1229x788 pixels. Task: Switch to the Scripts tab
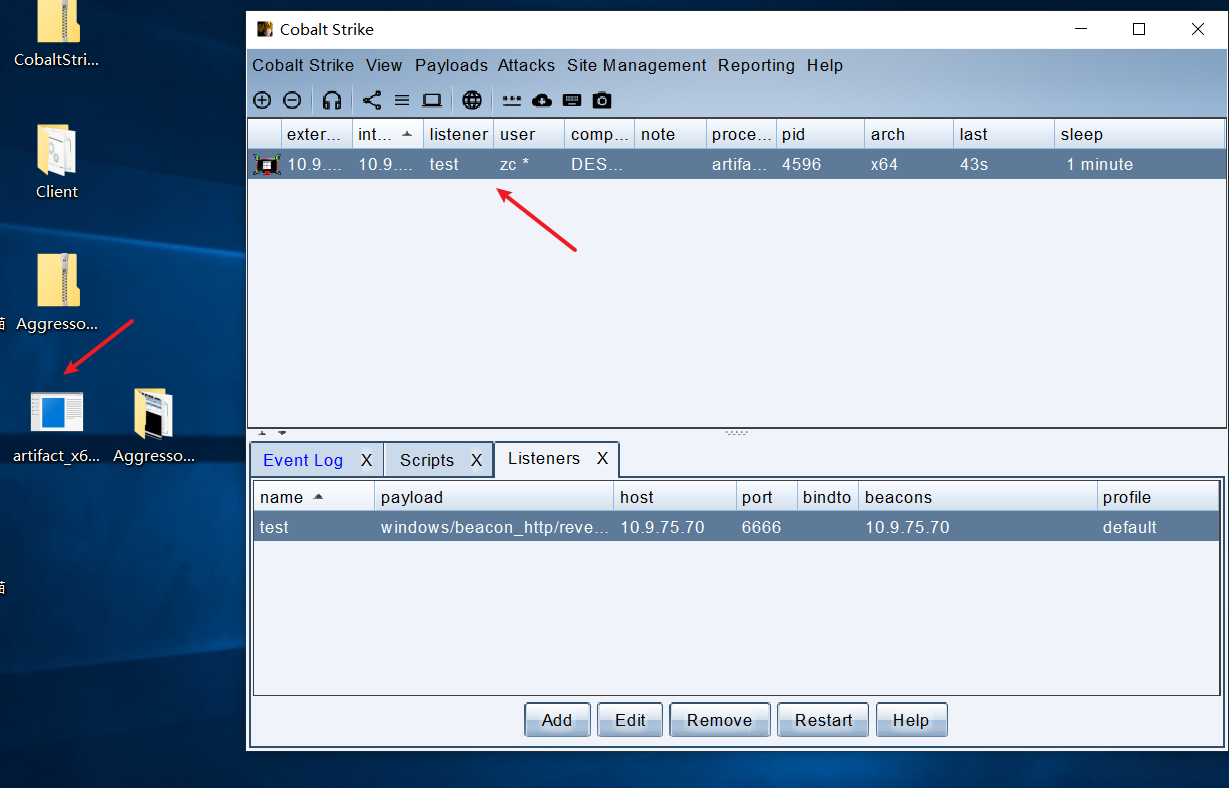click(427, 460)
